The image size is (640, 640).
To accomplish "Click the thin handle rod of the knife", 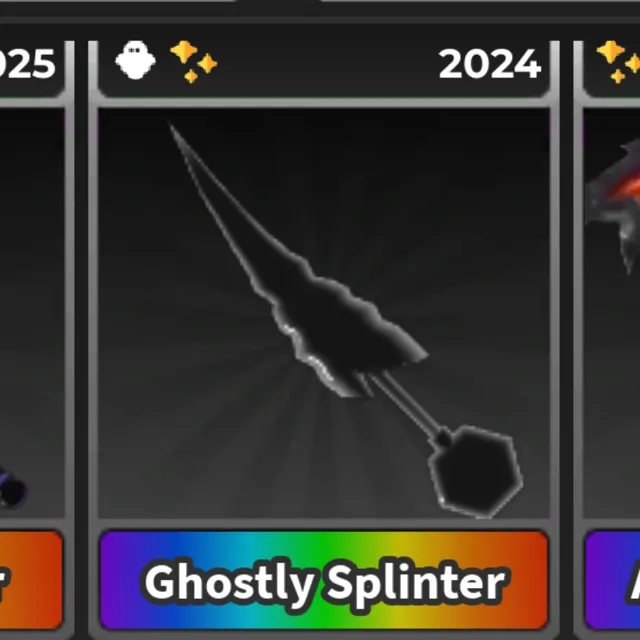I will tap(406, 404).
